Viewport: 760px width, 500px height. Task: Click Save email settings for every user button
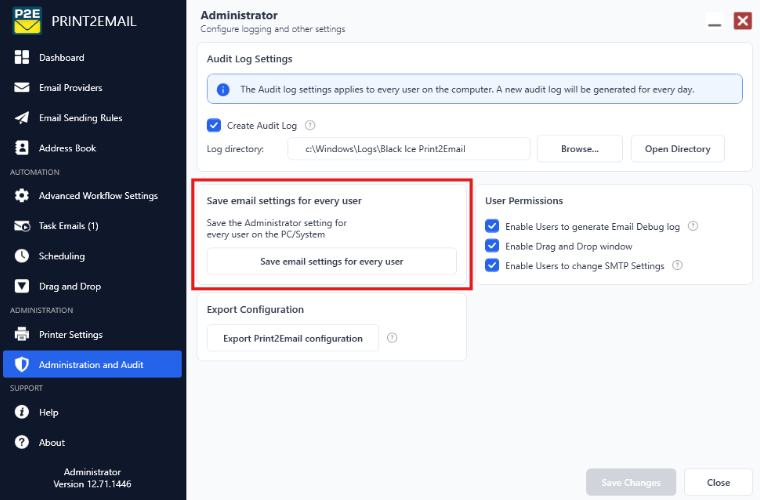[x=332, y=262]
